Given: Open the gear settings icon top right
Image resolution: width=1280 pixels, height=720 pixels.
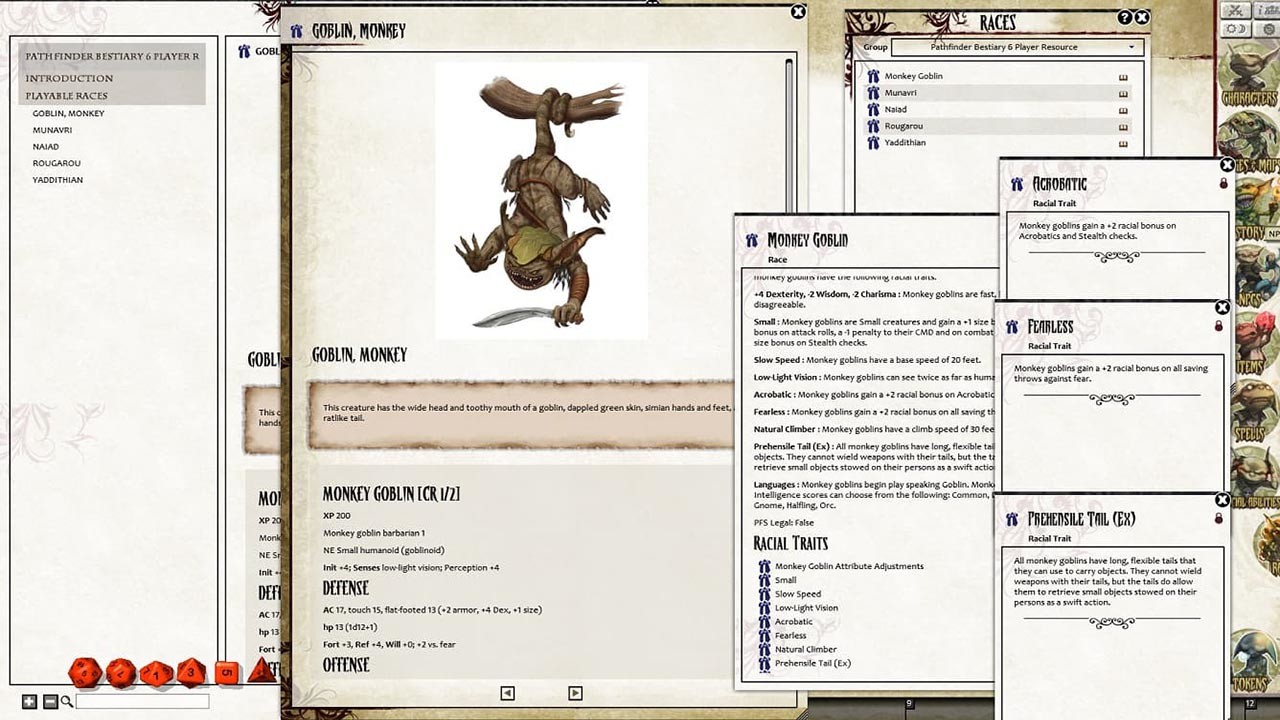Looking at the screenshot, I should [1271, 31].
